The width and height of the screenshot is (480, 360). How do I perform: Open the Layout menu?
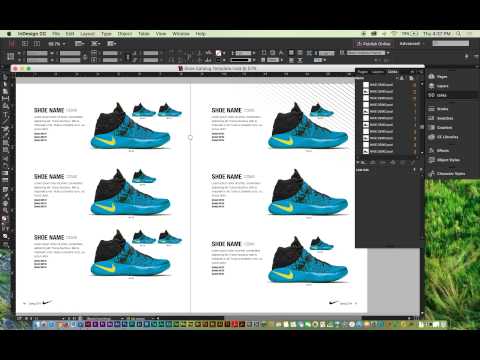[87, 34]
